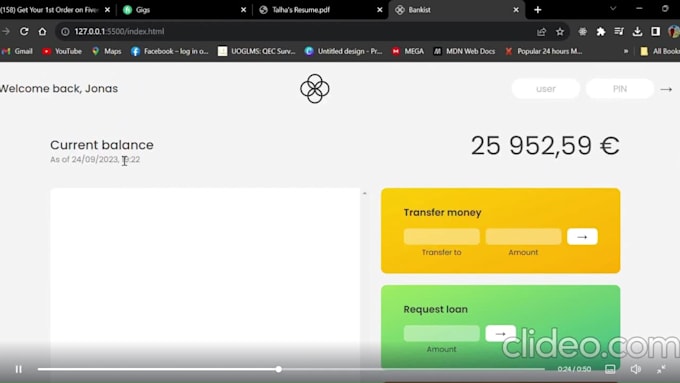680x383 pixels.
Task: Open the Maps bookmark
Action: click(x=107, y=51)
